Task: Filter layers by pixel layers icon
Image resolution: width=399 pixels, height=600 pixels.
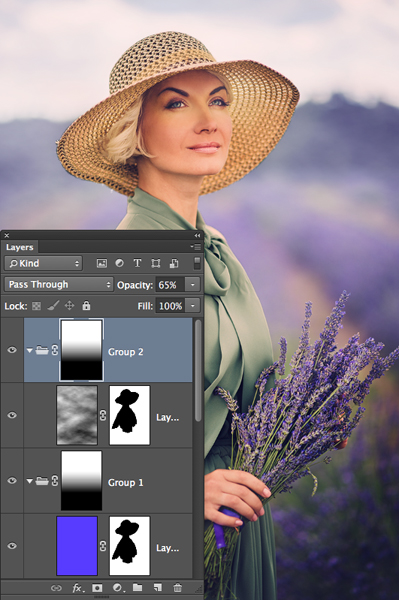Action: tap(101, 263)
